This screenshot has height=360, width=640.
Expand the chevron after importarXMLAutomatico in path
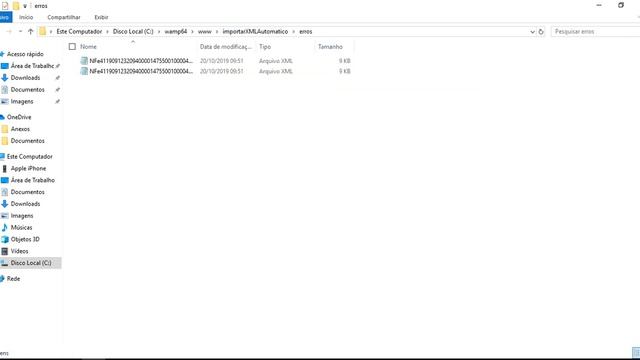click(293, 31)
